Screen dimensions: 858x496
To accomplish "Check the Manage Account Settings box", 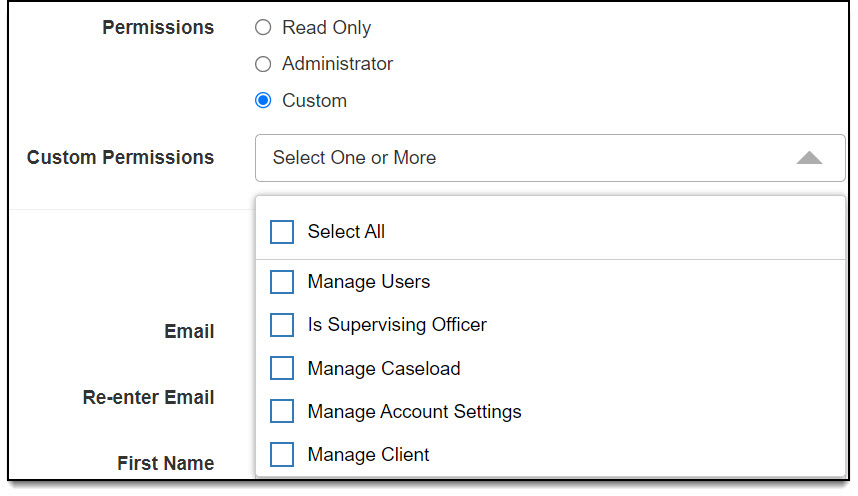I will click(x=282, y=411).
